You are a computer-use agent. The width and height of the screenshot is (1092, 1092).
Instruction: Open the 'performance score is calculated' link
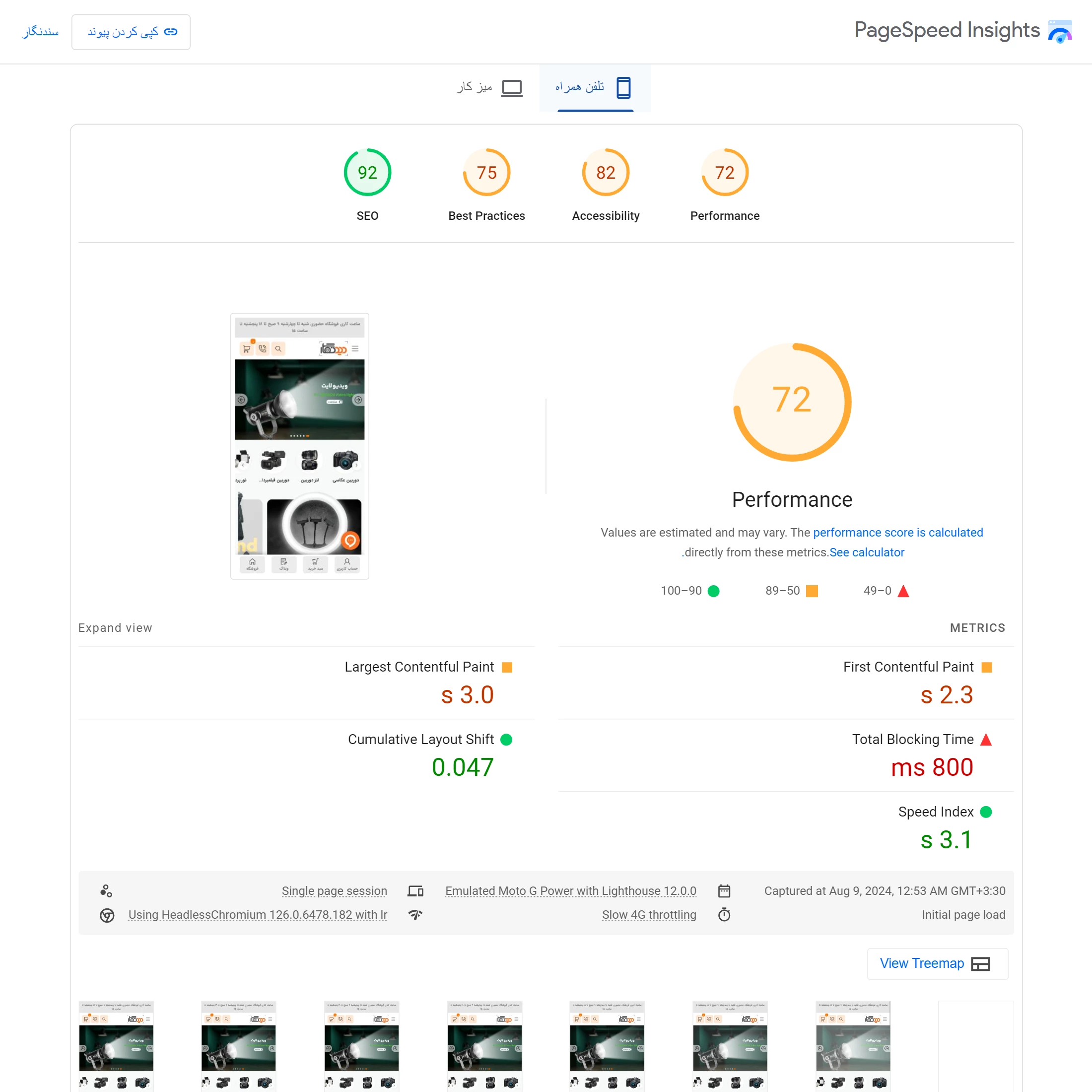click(897, 533)
